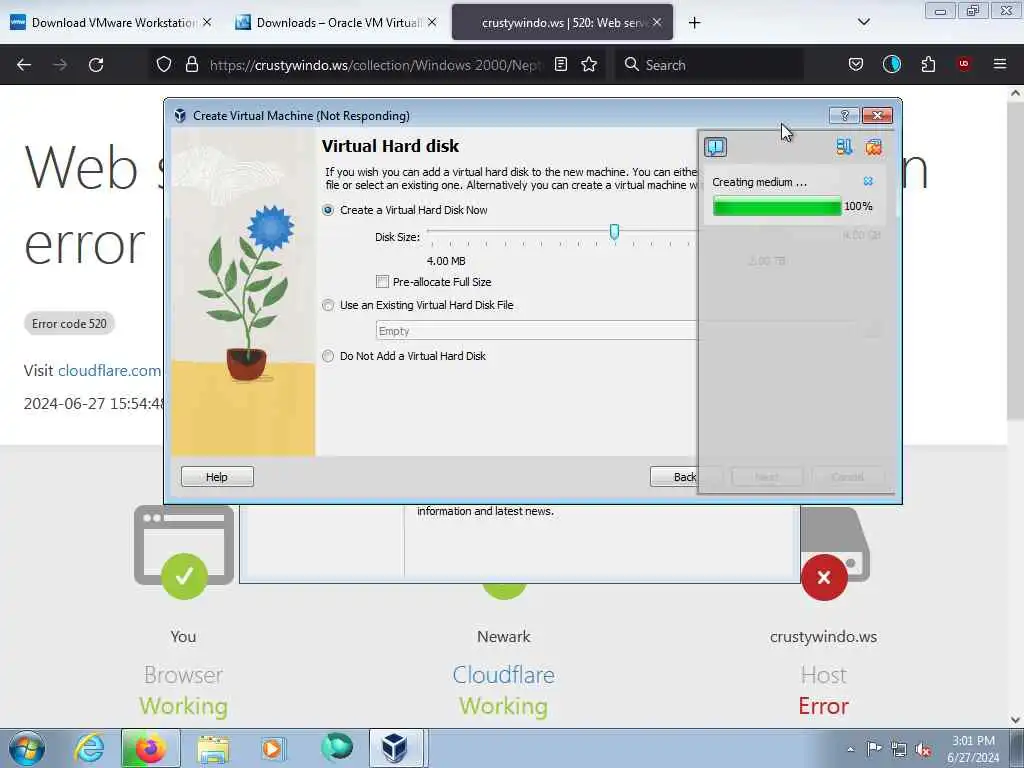Expand the list all tabs chevron
The image size is (1024, 768).
pyautogui.click(x=863, y=22)
